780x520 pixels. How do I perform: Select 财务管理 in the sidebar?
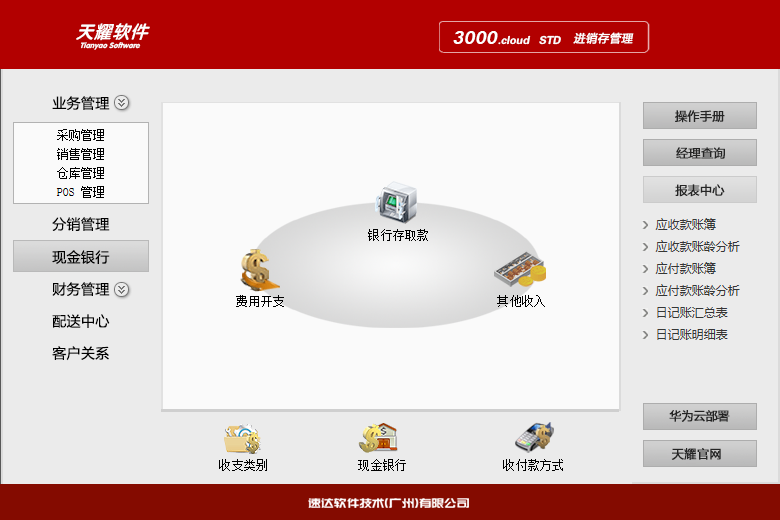click(x=81, y=289)
